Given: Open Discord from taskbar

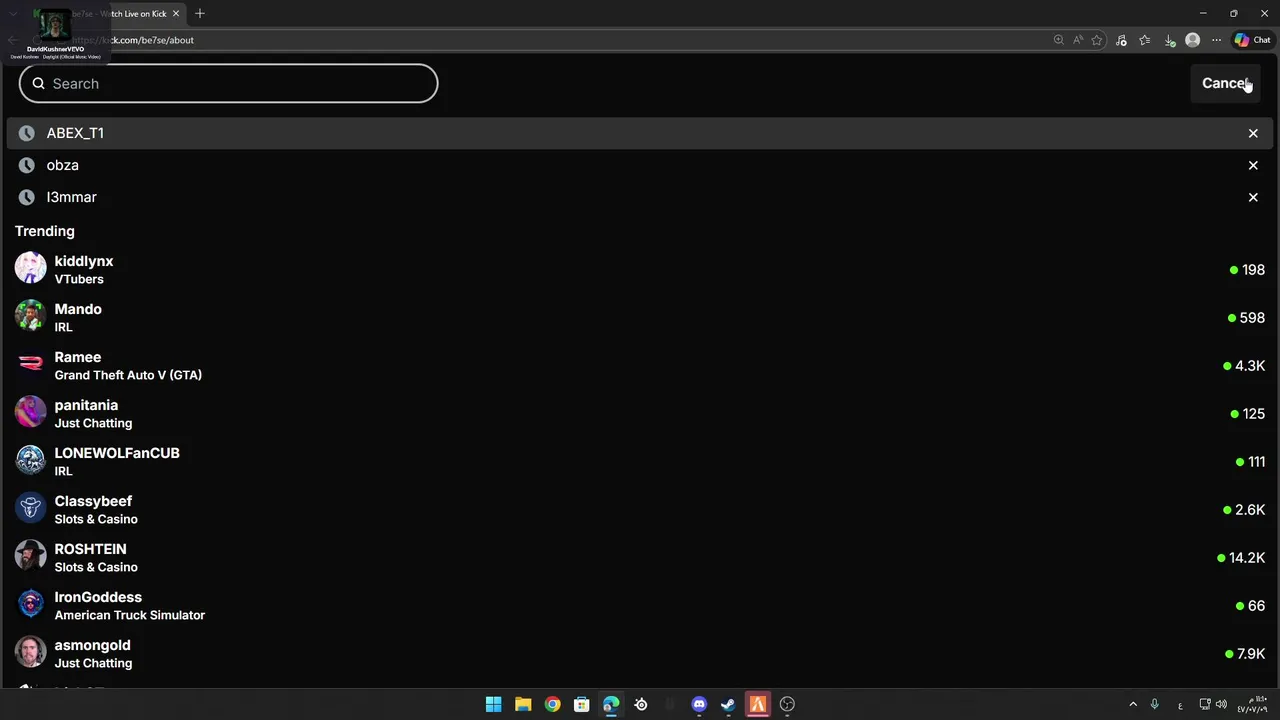Looking at the screenshot, I should pos(699,704).
